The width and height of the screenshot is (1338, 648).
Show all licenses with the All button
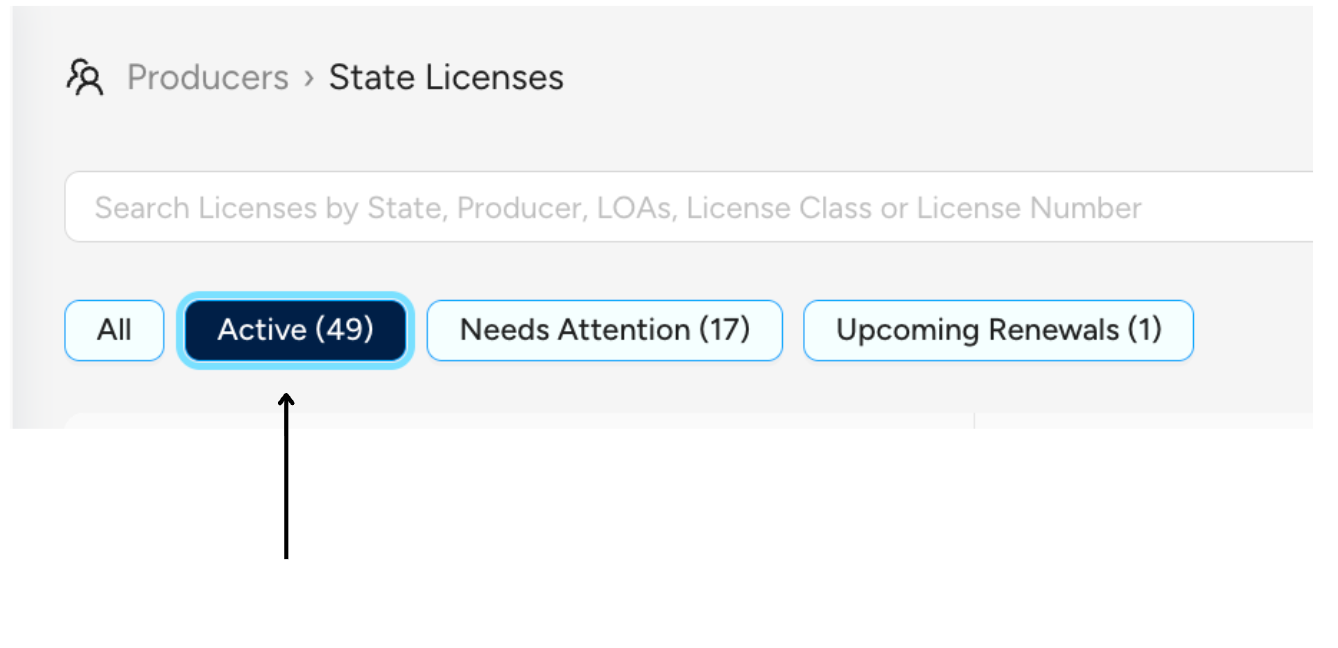(113, 330)
